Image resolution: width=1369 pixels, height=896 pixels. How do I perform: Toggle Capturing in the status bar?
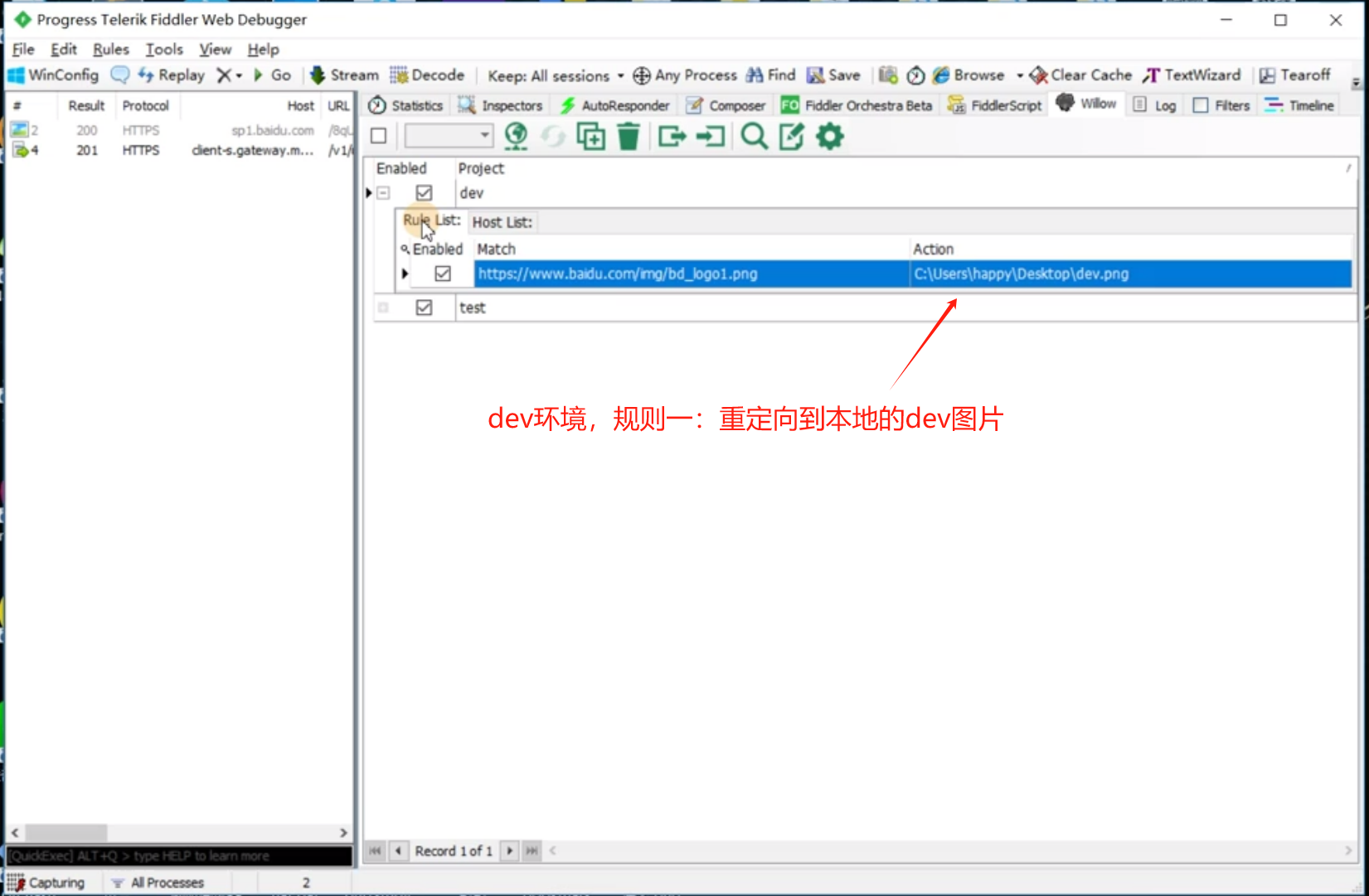pos(46,883)
